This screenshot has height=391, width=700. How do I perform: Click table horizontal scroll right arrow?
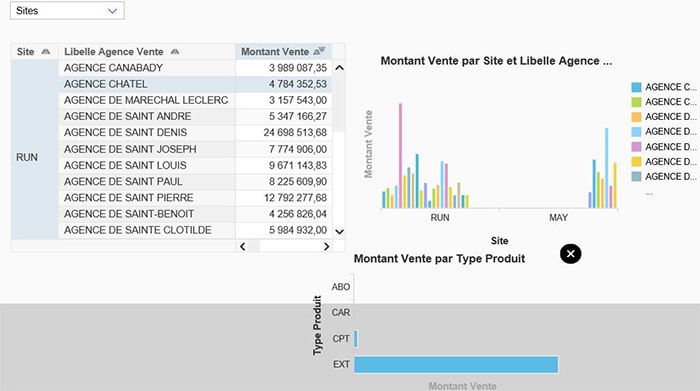pos(326,246)
